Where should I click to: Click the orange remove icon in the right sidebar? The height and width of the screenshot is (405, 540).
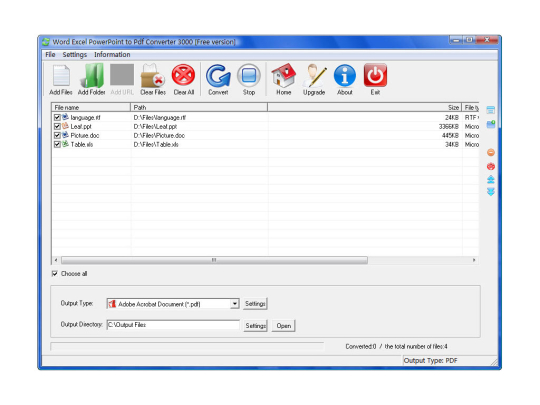pyautogui.click(x=491, y=152)
